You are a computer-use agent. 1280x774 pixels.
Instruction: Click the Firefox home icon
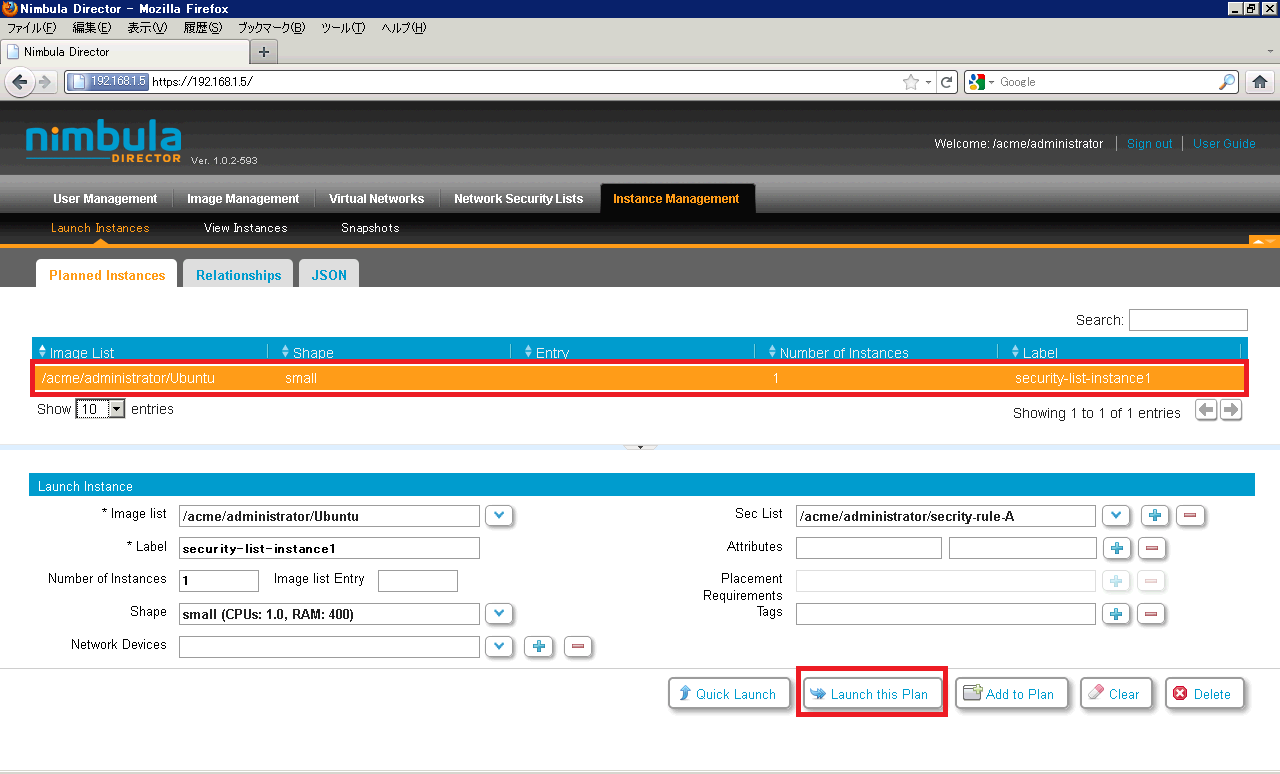tap(1260, 82)
